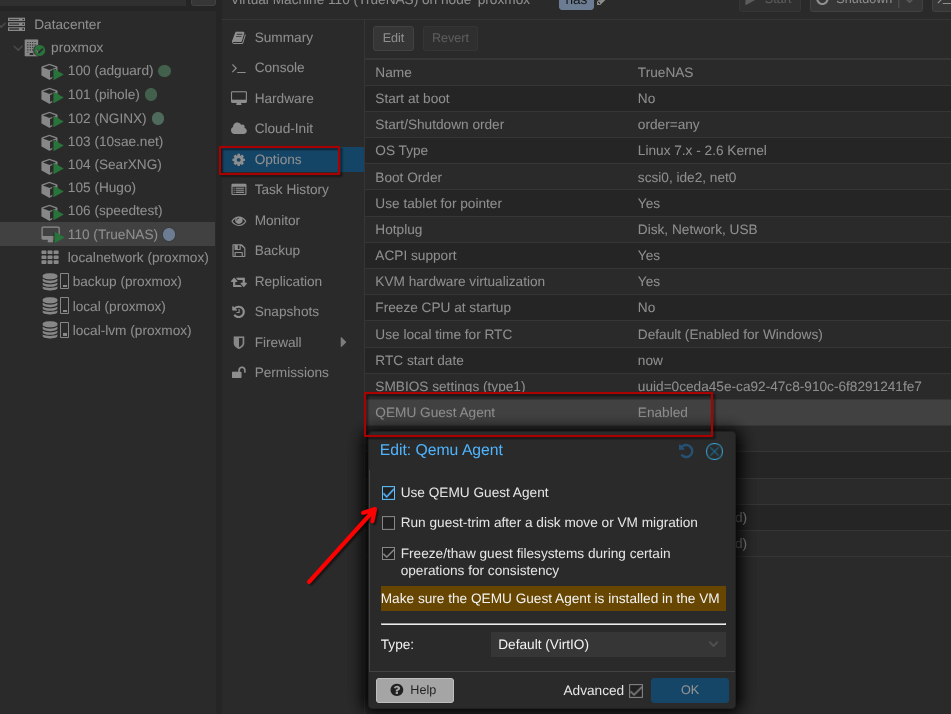Viewport: 951px width, 714px height.
Task: Select the ACPI support row
Action: coord(657,255)
